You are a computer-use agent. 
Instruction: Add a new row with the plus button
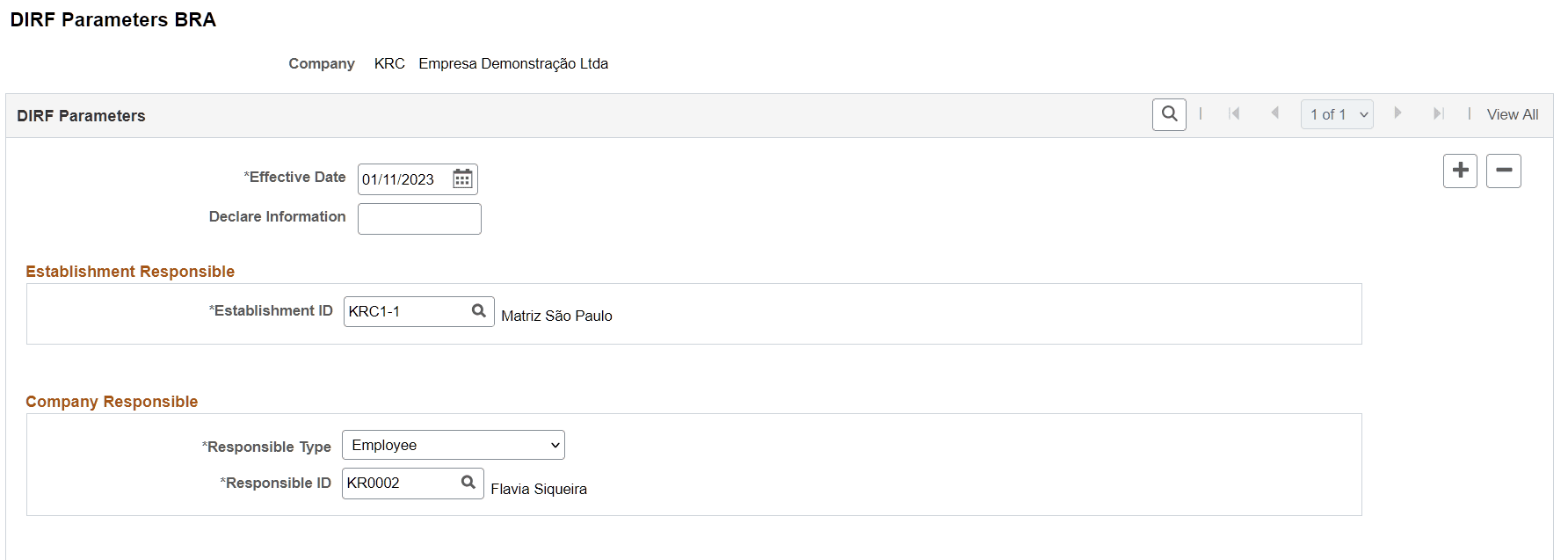1460,171
